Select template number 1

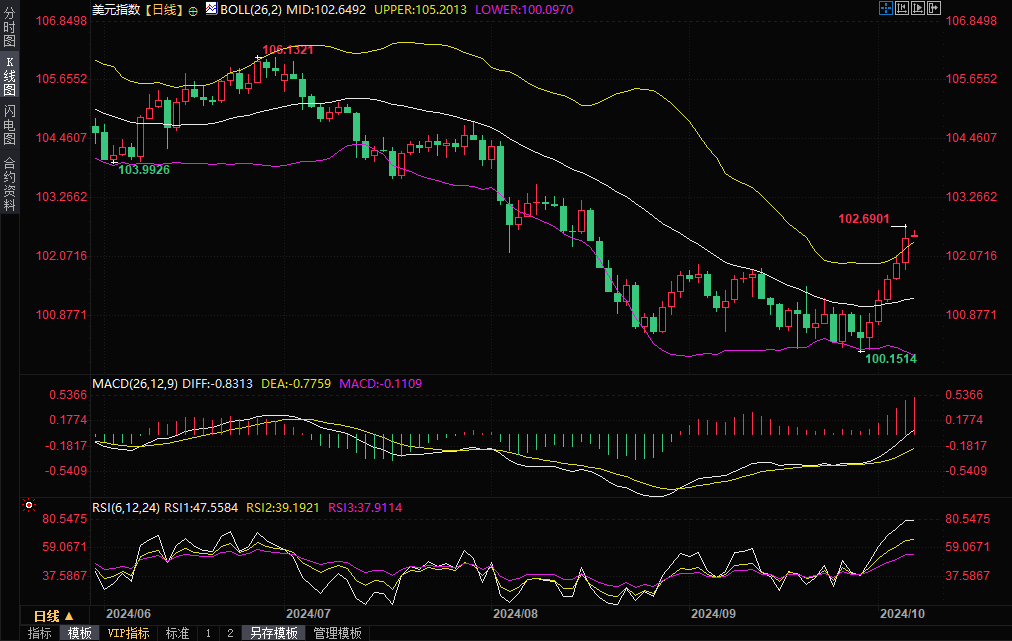208,633
